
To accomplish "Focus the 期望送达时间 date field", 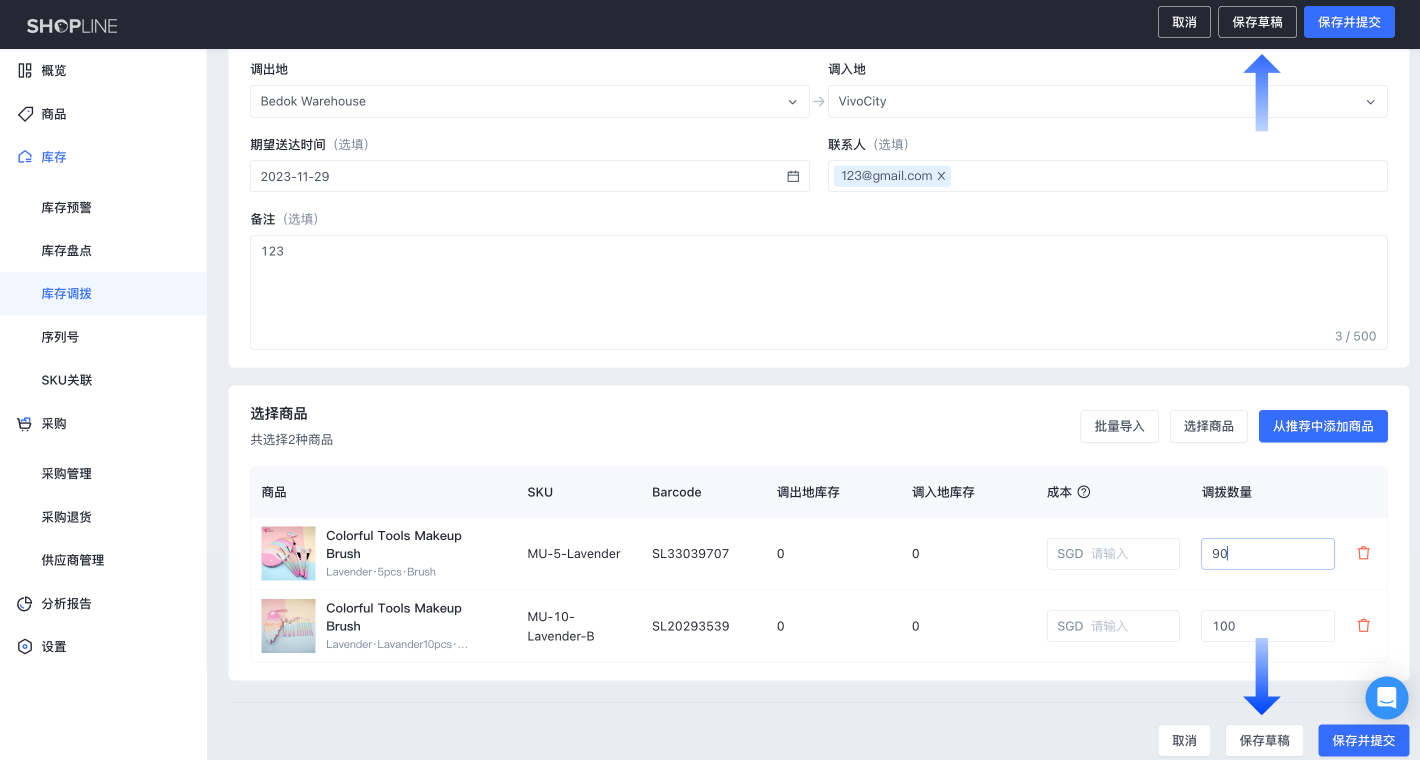I will click(x=530, y=176).
